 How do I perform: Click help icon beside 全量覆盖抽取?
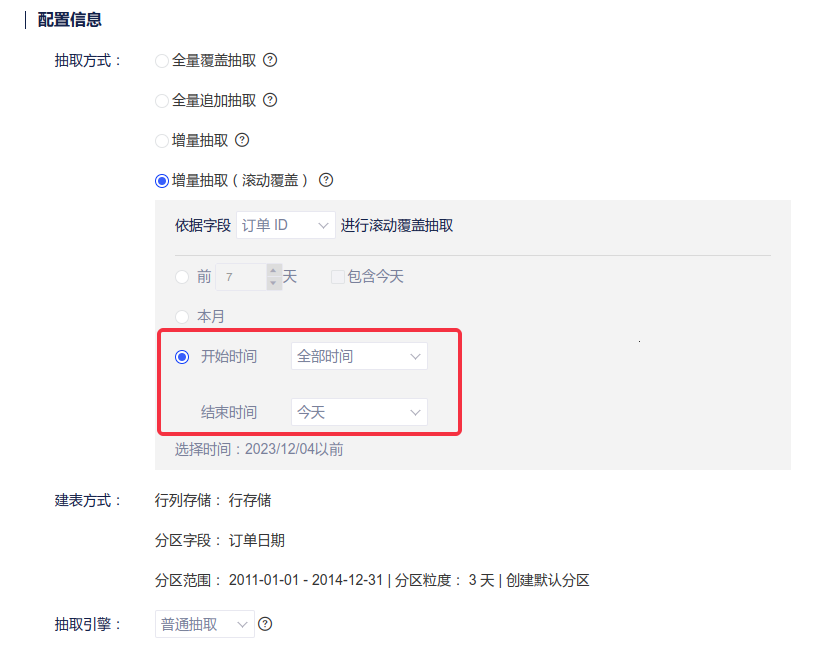tap(269, 60)
